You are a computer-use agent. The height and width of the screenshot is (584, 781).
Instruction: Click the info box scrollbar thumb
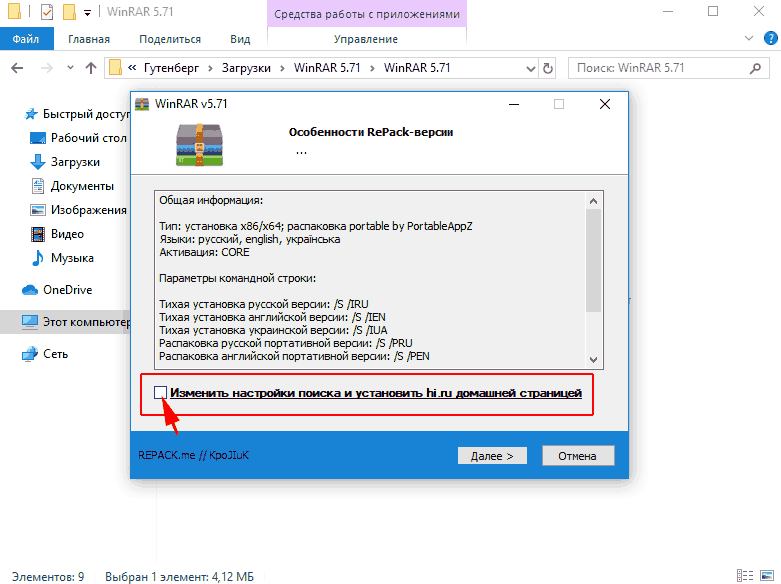pos(593,260)
